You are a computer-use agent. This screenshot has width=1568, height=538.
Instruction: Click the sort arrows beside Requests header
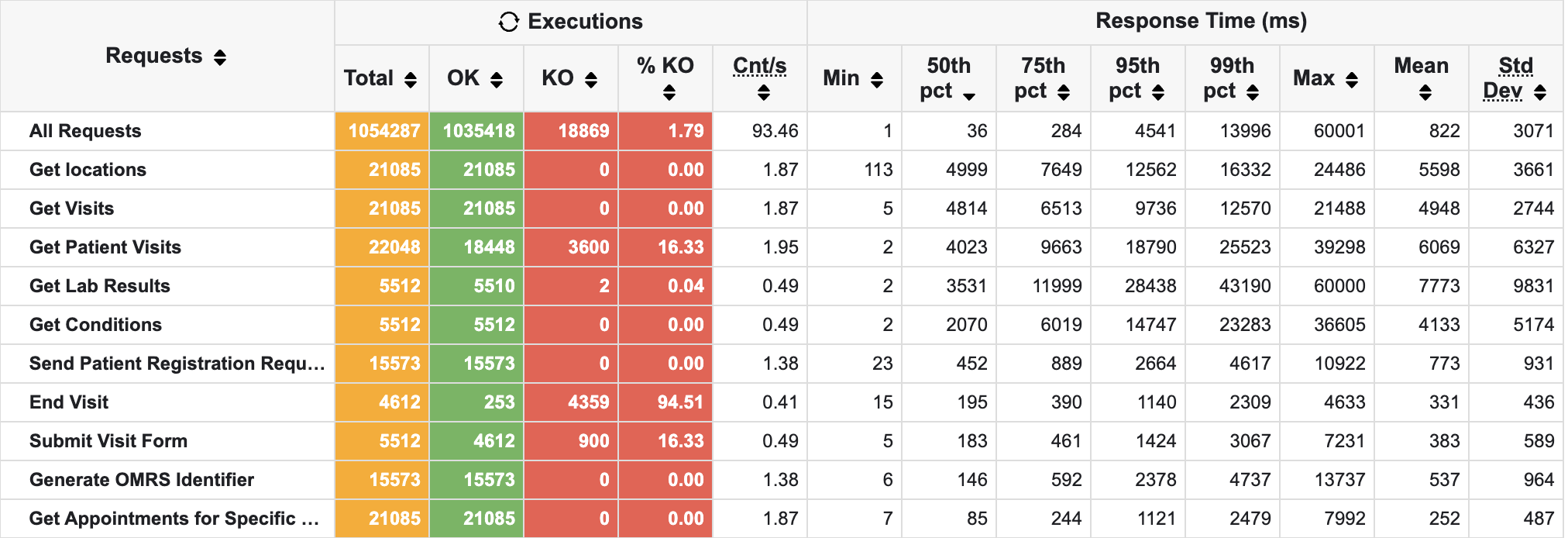(x=220, y=57)
